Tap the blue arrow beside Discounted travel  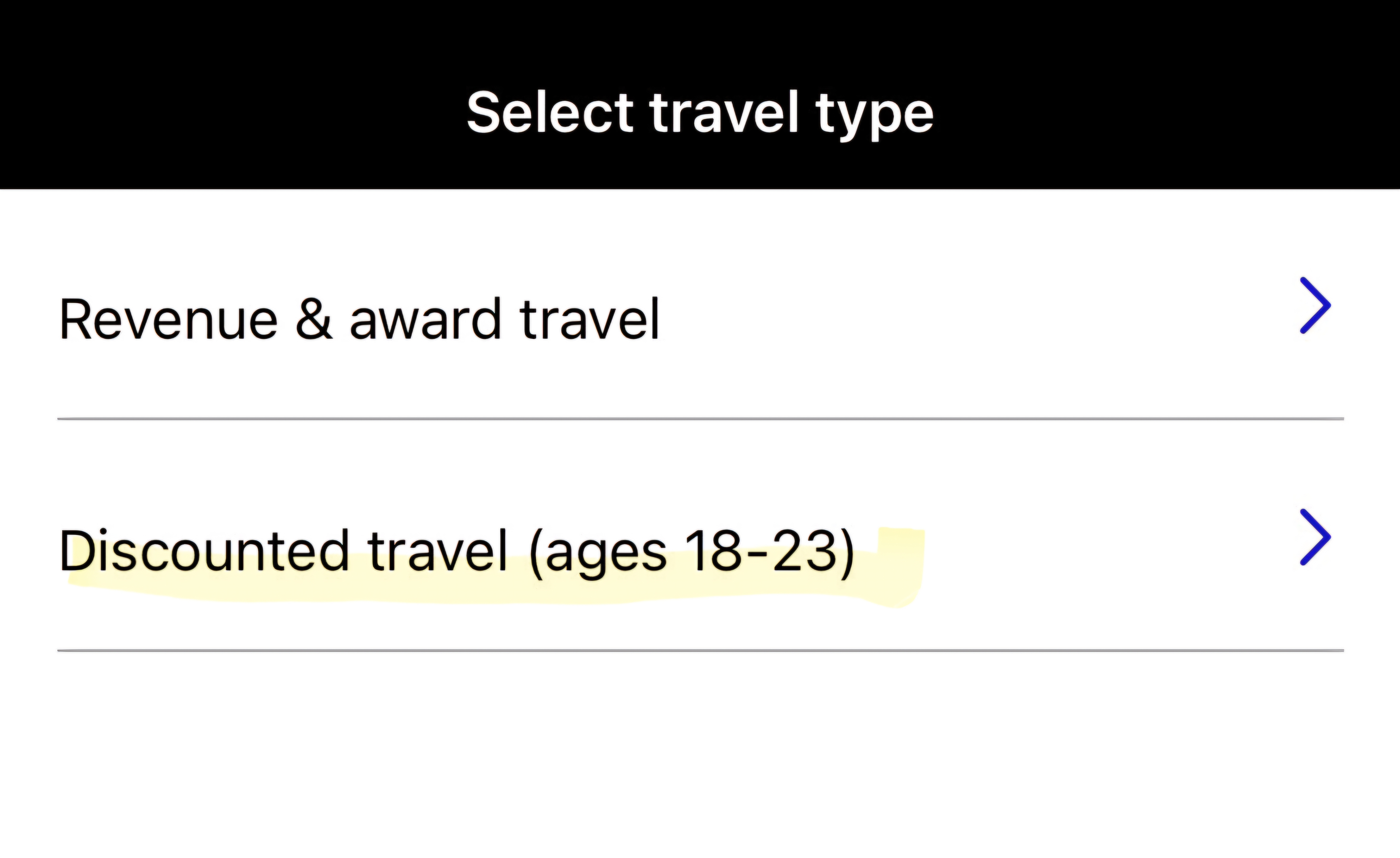click(x=1315, y=537)
